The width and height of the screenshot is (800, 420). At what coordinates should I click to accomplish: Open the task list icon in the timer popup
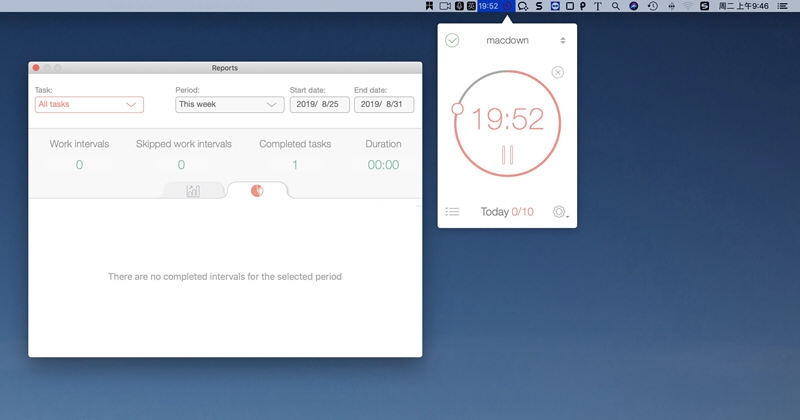point(452,211)
